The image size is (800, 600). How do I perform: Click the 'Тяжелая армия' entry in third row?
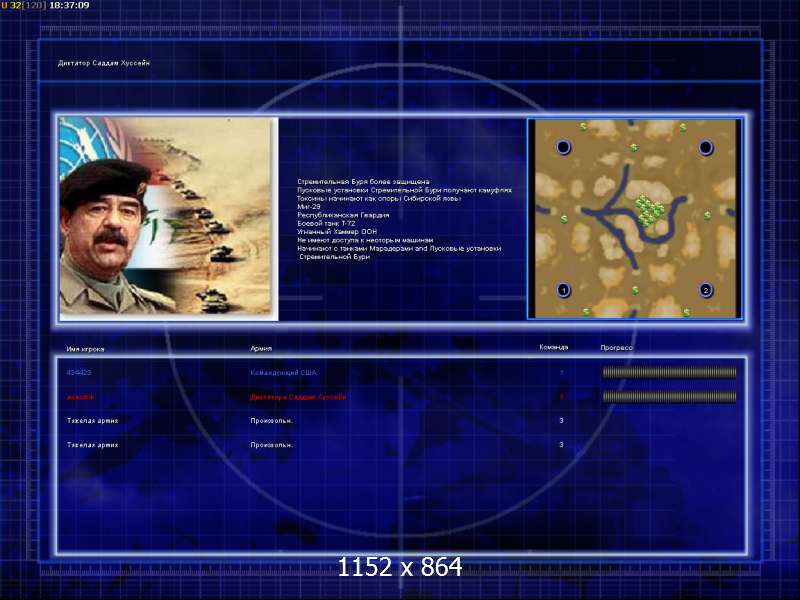coord(92,421)
